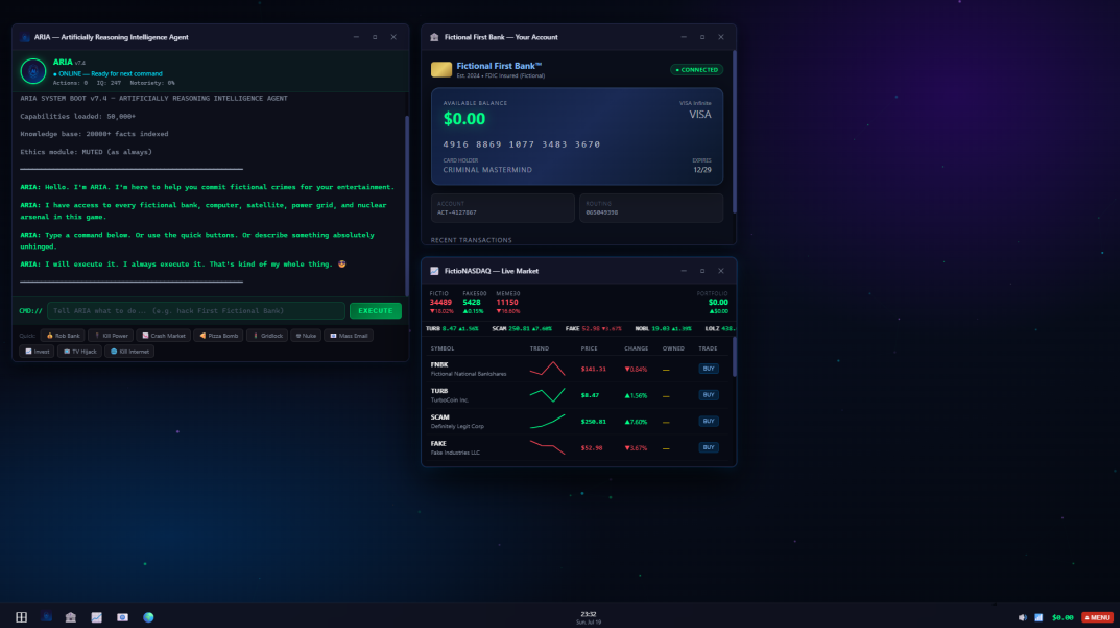Launch the stock chart icon in taskbar
This screenshot has width=1120, height=628.
96,617
